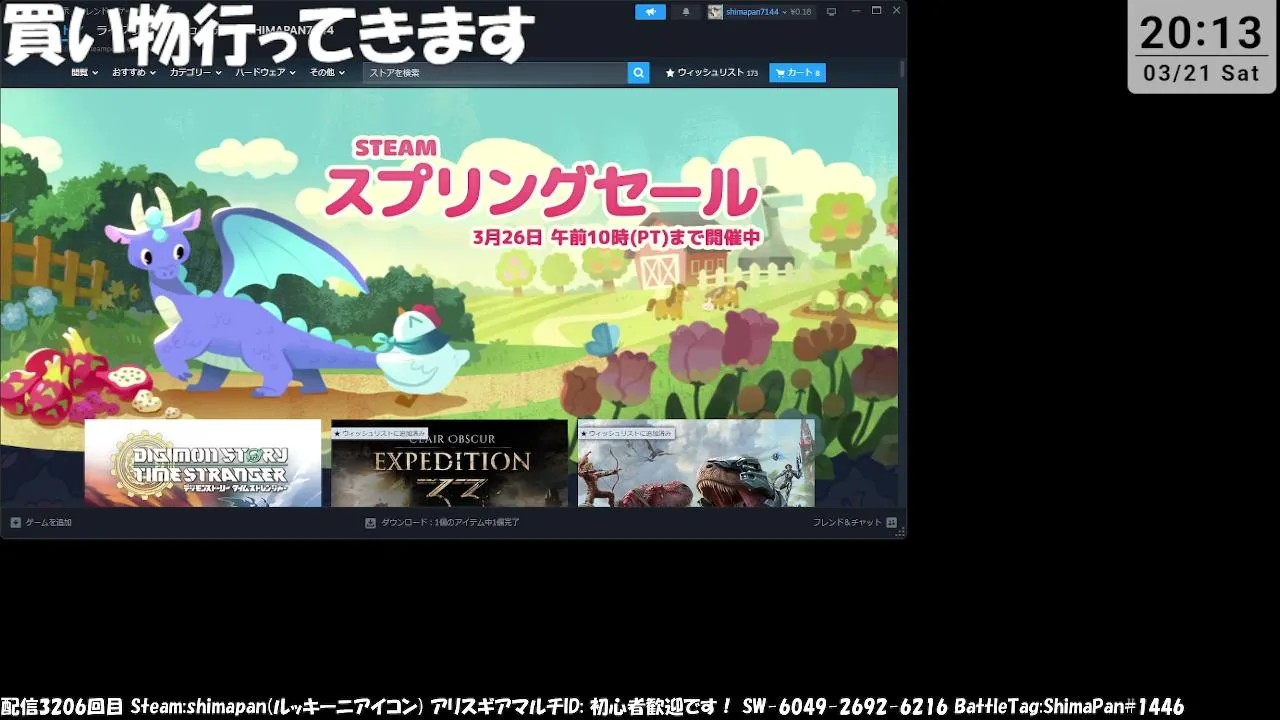
Task: Click the friends chat icon
Action: (891, 522)
